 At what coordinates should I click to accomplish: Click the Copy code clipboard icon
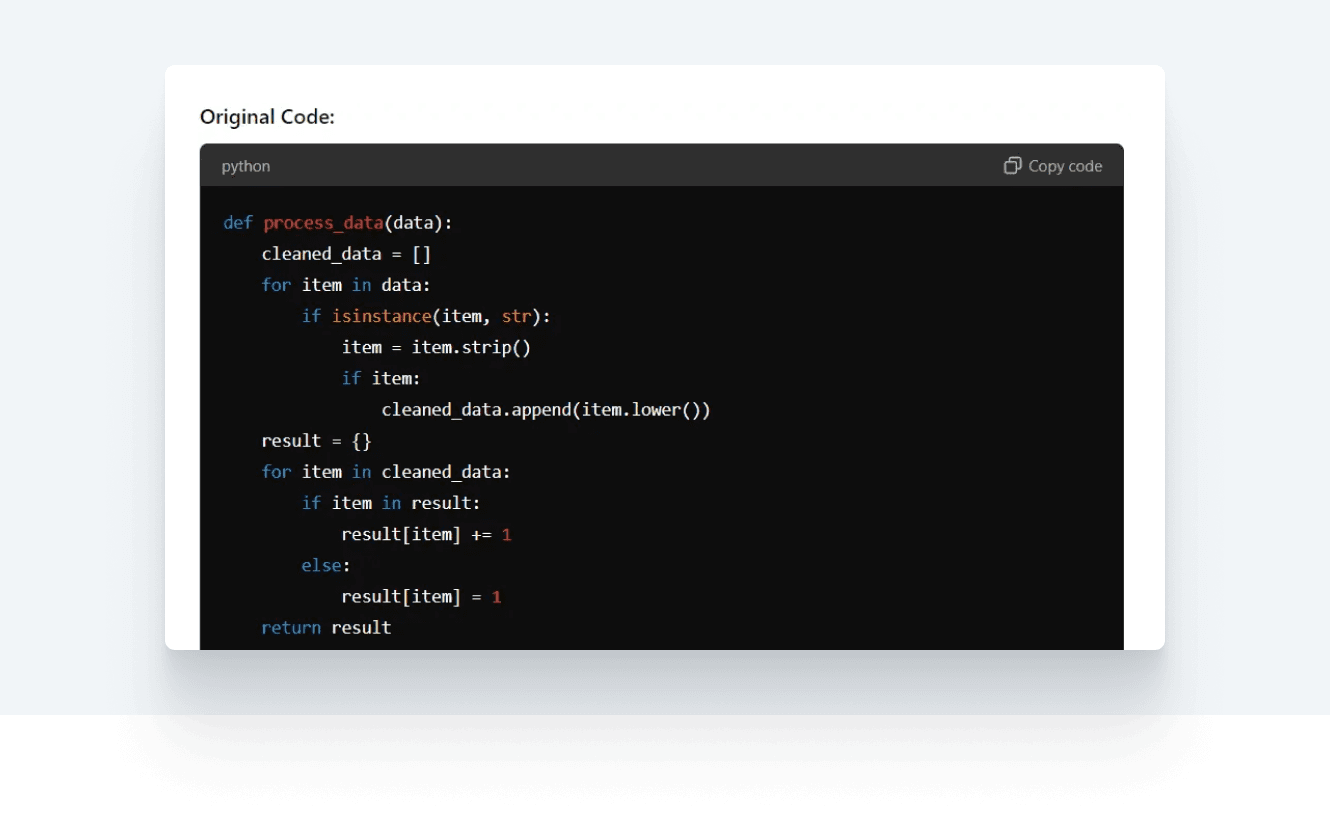(x=1012, y=165)
